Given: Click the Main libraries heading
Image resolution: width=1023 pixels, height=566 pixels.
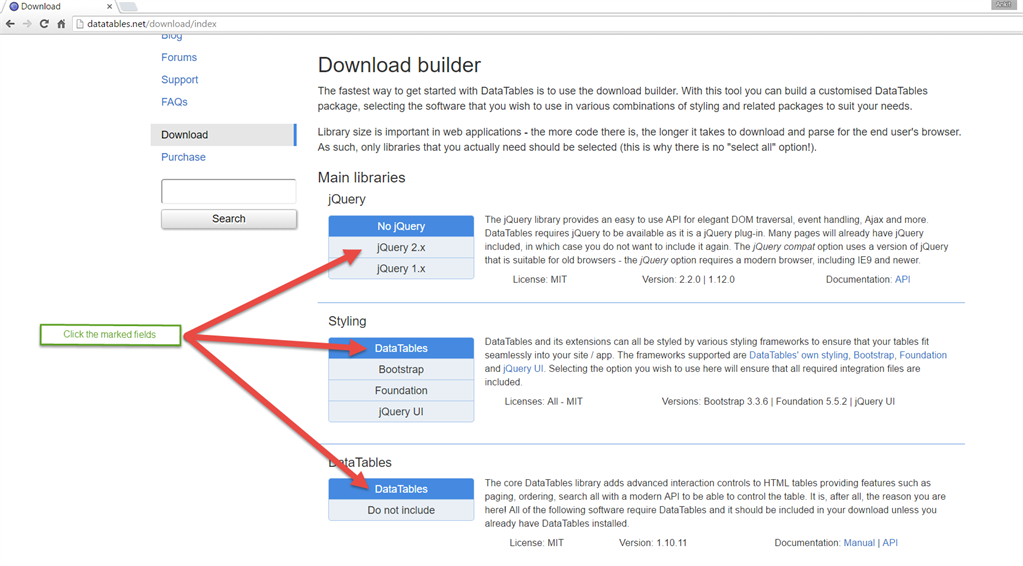Looking at the screenshot, I should [x=361, y=177].
